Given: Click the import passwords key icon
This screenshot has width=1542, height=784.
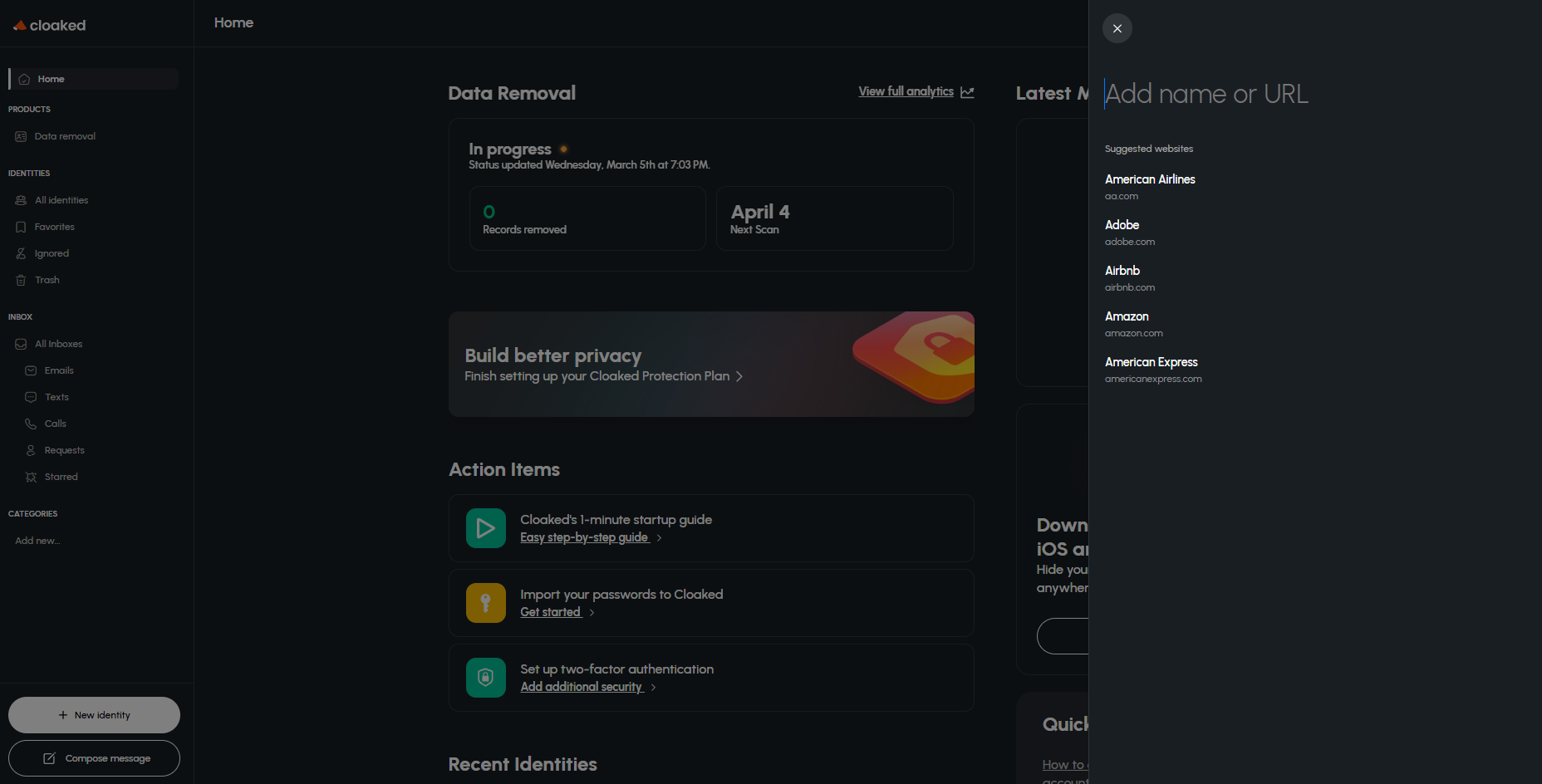Looking at the screenshot, I should (x=486, y=603).
